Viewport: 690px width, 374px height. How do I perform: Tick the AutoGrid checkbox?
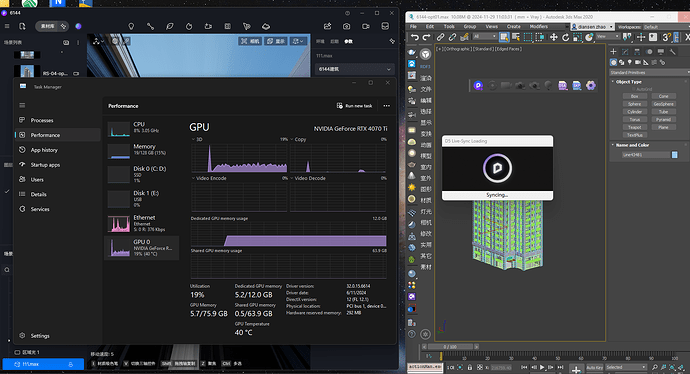pos(634,89)
